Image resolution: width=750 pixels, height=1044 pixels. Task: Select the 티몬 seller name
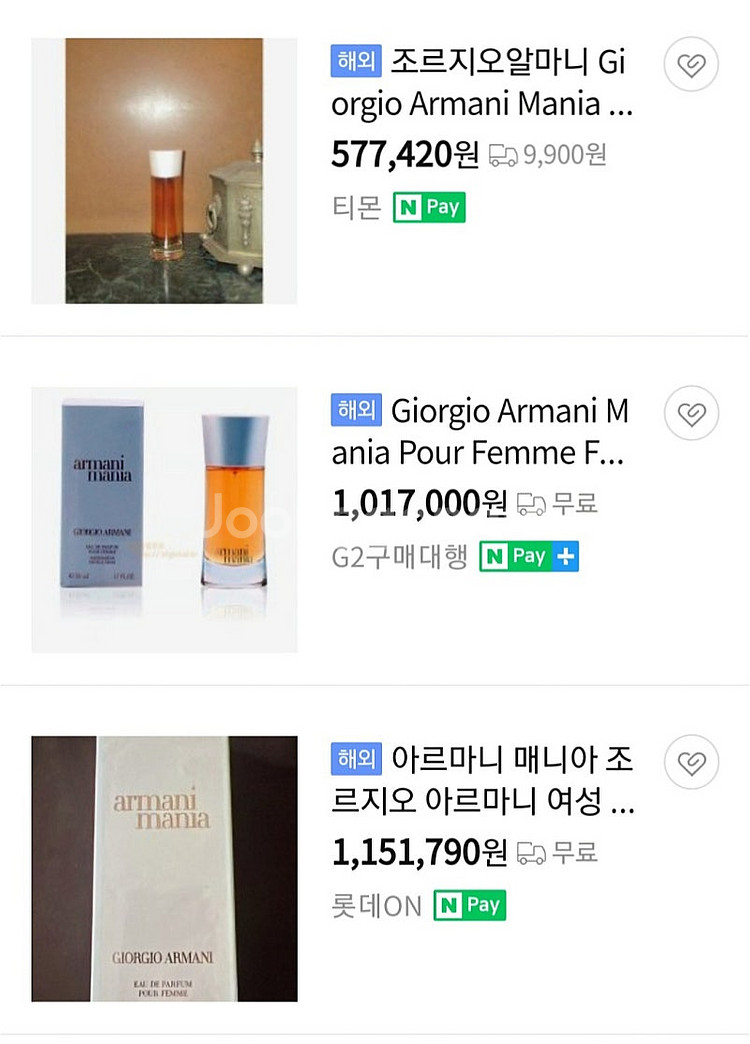[x=356, y=207]
